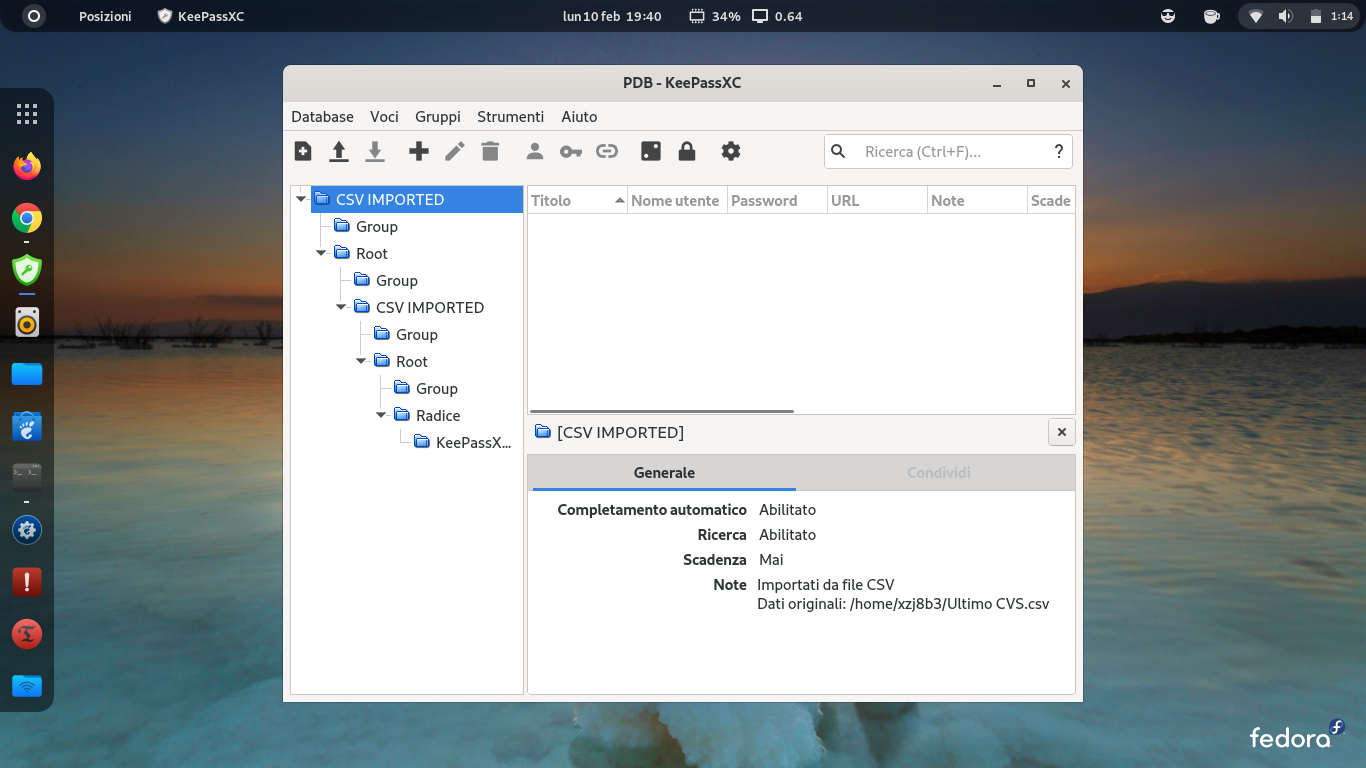
Task: Open the Firefox icon in the dock
Action: [27, 166]
